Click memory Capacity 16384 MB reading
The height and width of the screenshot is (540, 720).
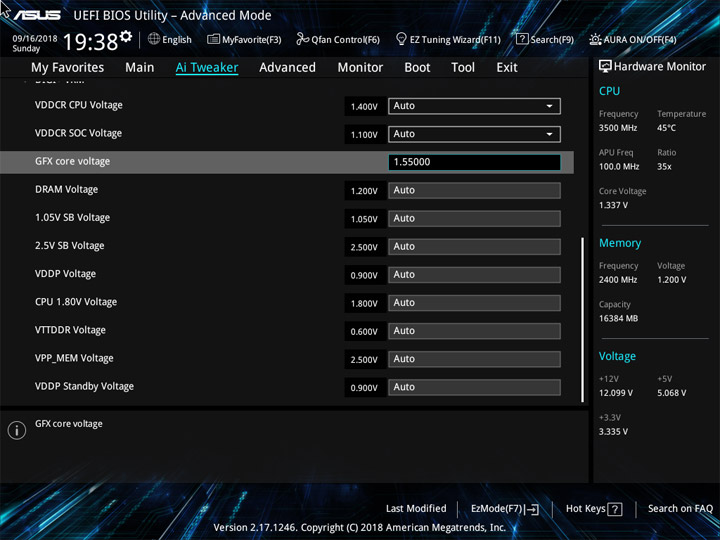pyautogui.click(x=618, y=318)
